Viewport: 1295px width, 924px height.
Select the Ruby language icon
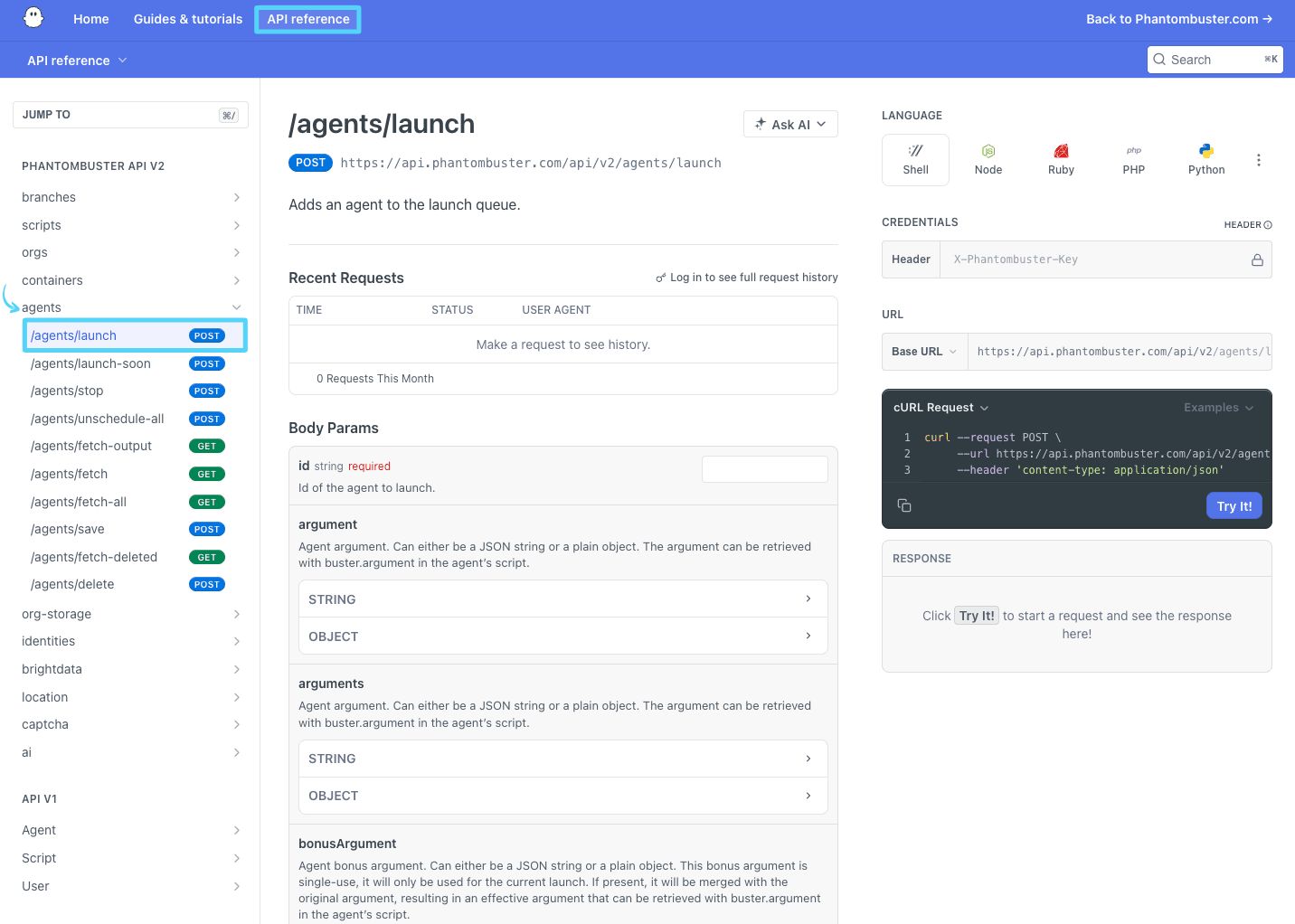[1061, 160]
